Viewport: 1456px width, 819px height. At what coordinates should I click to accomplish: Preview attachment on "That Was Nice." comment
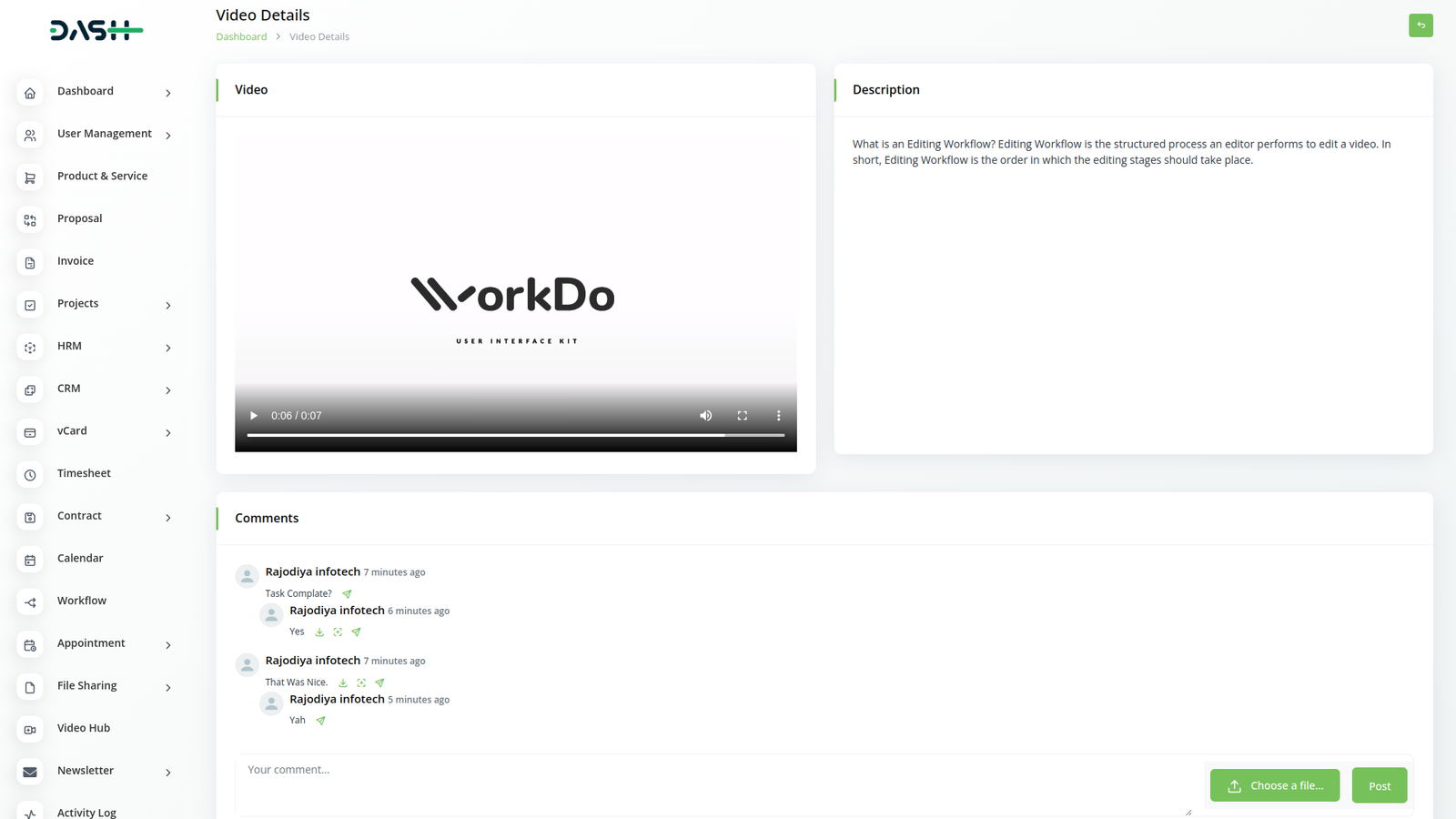361,682
